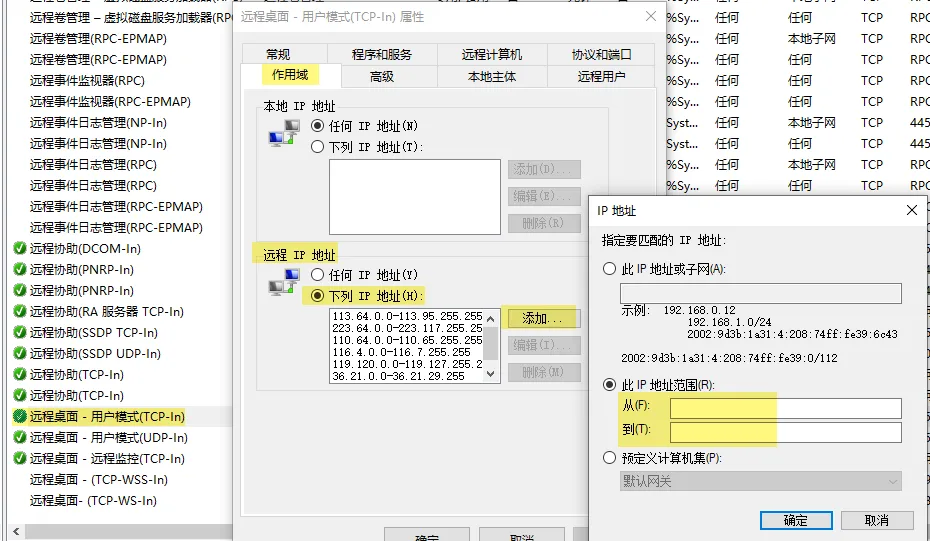This screenshot has width=930, height=541.
Task: Open the 远程用户 tab
Action: coord(601,76)
